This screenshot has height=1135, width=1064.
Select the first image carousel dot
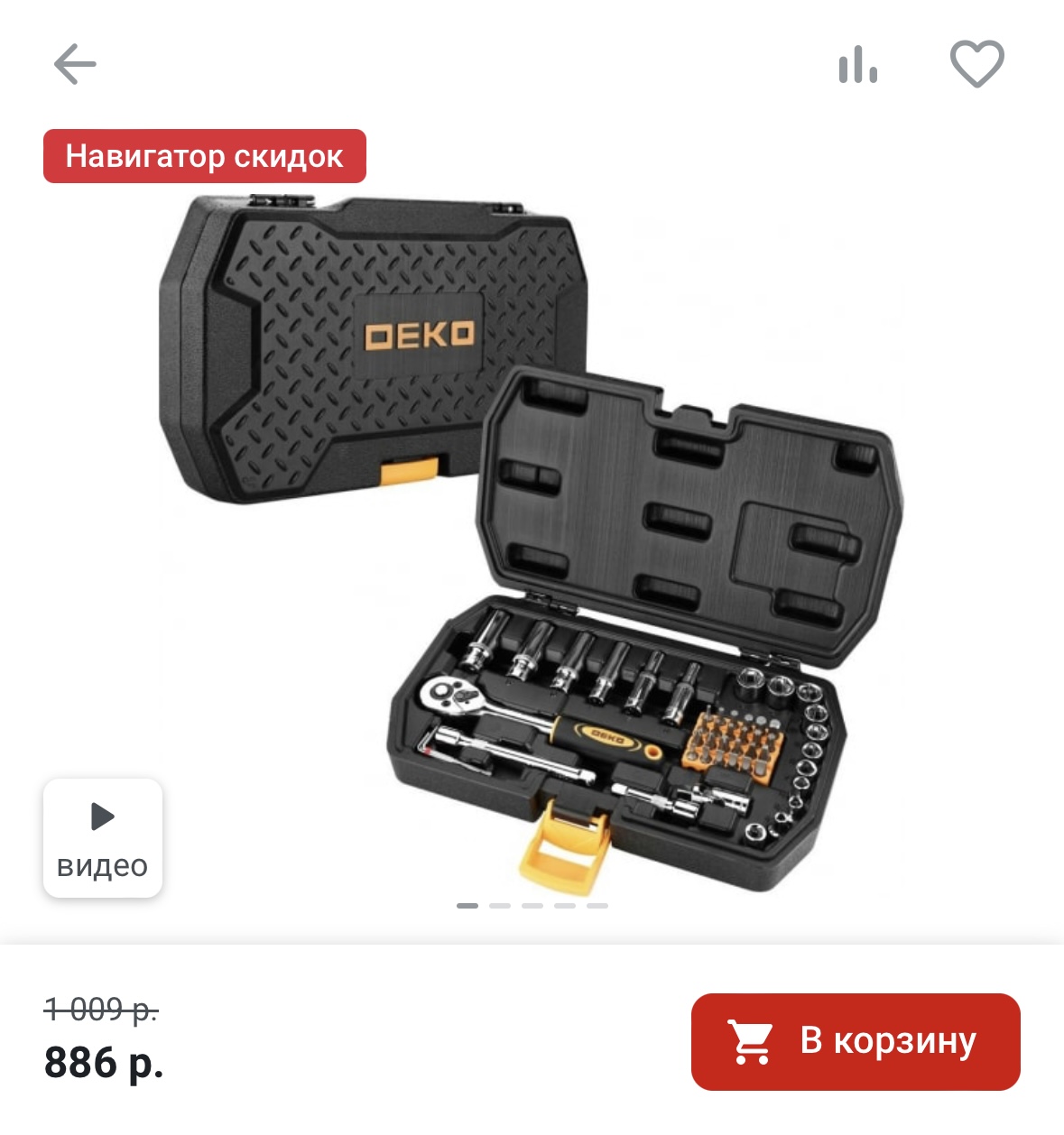(x=467, y=905)
